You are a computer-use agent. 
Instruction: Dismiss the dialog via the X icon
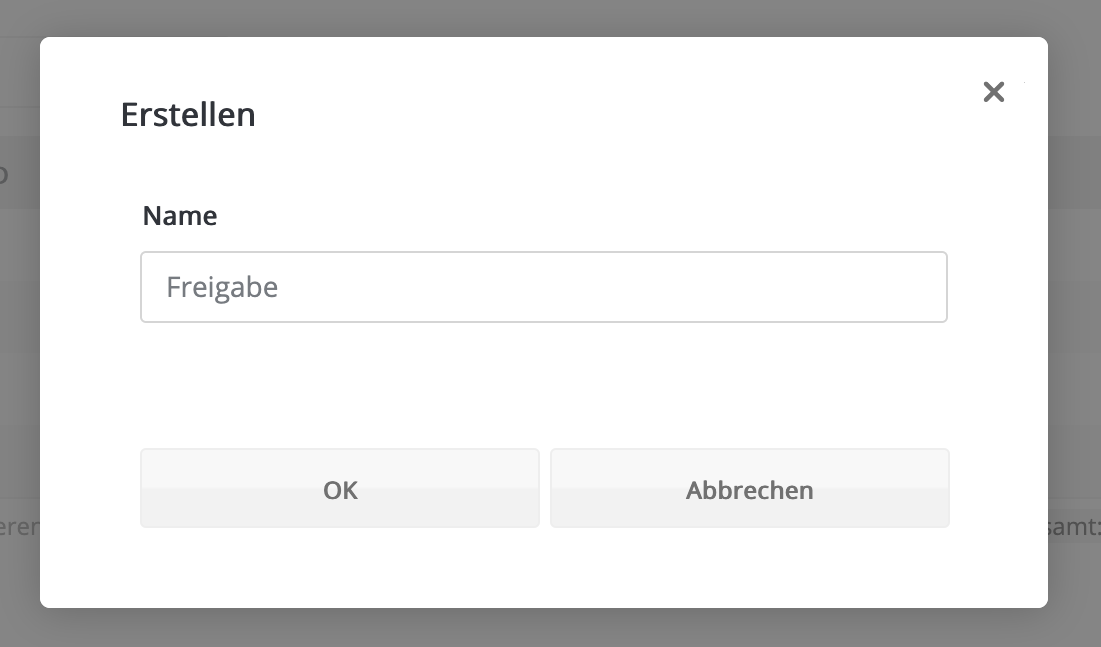[993, 92]
